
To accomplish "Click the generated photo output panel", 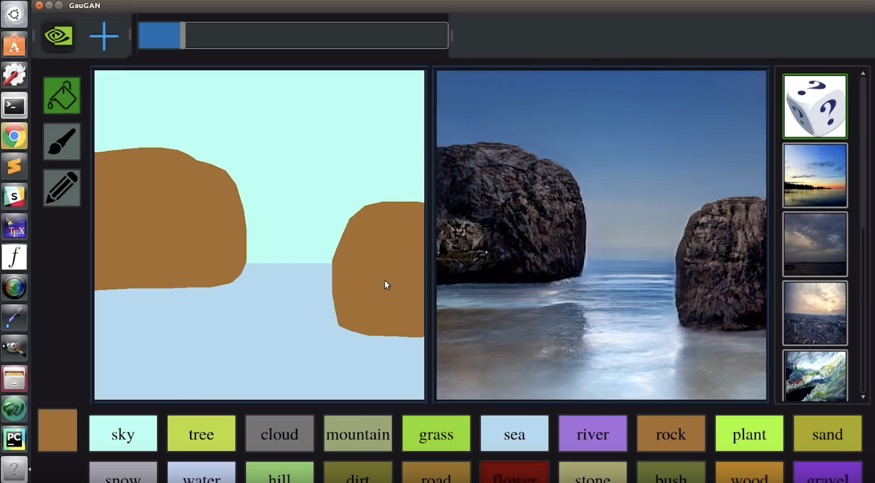I will (x=602, y=235).
